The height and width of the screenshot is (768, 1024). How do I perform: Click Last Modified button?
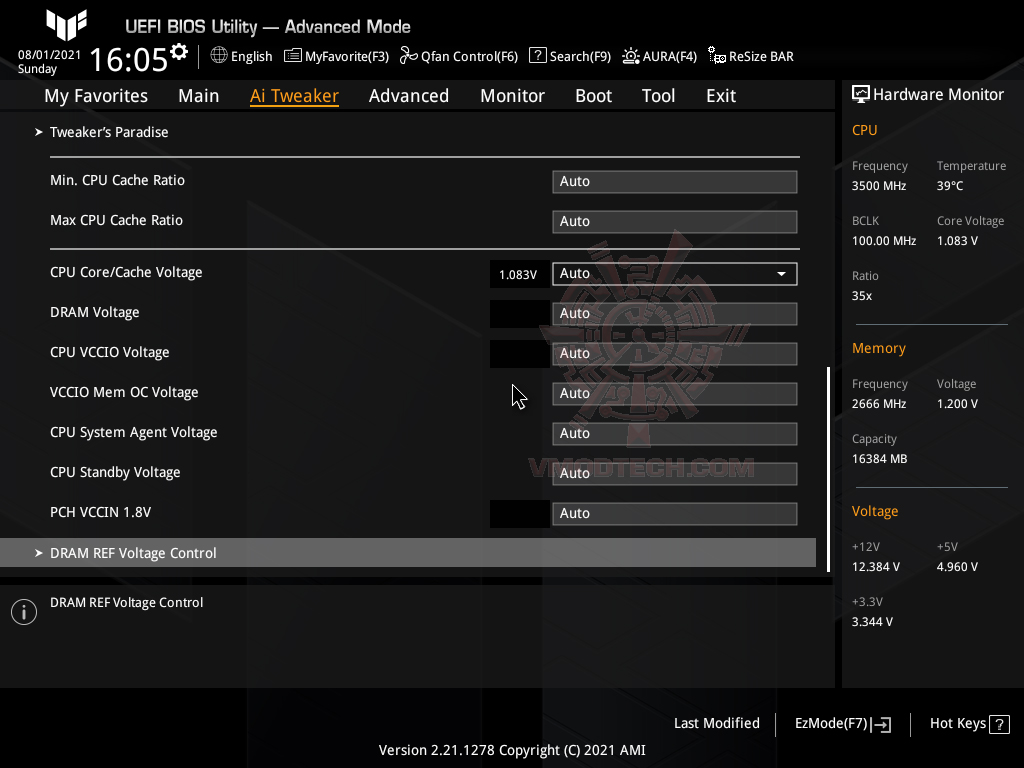click(716, 723)
